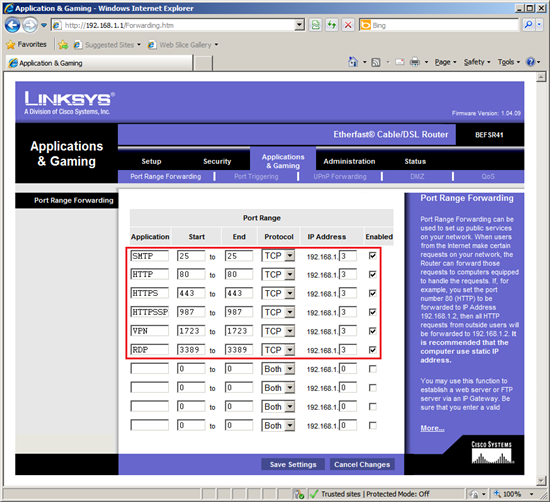Select the Application & Gaming browser tab

click(x=99, y=63)
